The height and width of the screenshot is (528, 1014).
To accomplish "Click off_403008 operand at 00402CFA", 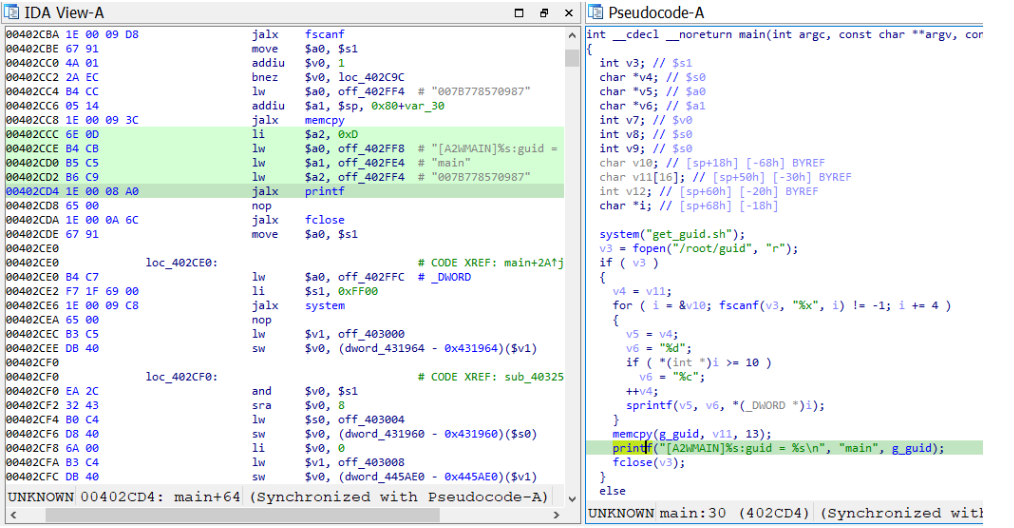I will [371, 461].
